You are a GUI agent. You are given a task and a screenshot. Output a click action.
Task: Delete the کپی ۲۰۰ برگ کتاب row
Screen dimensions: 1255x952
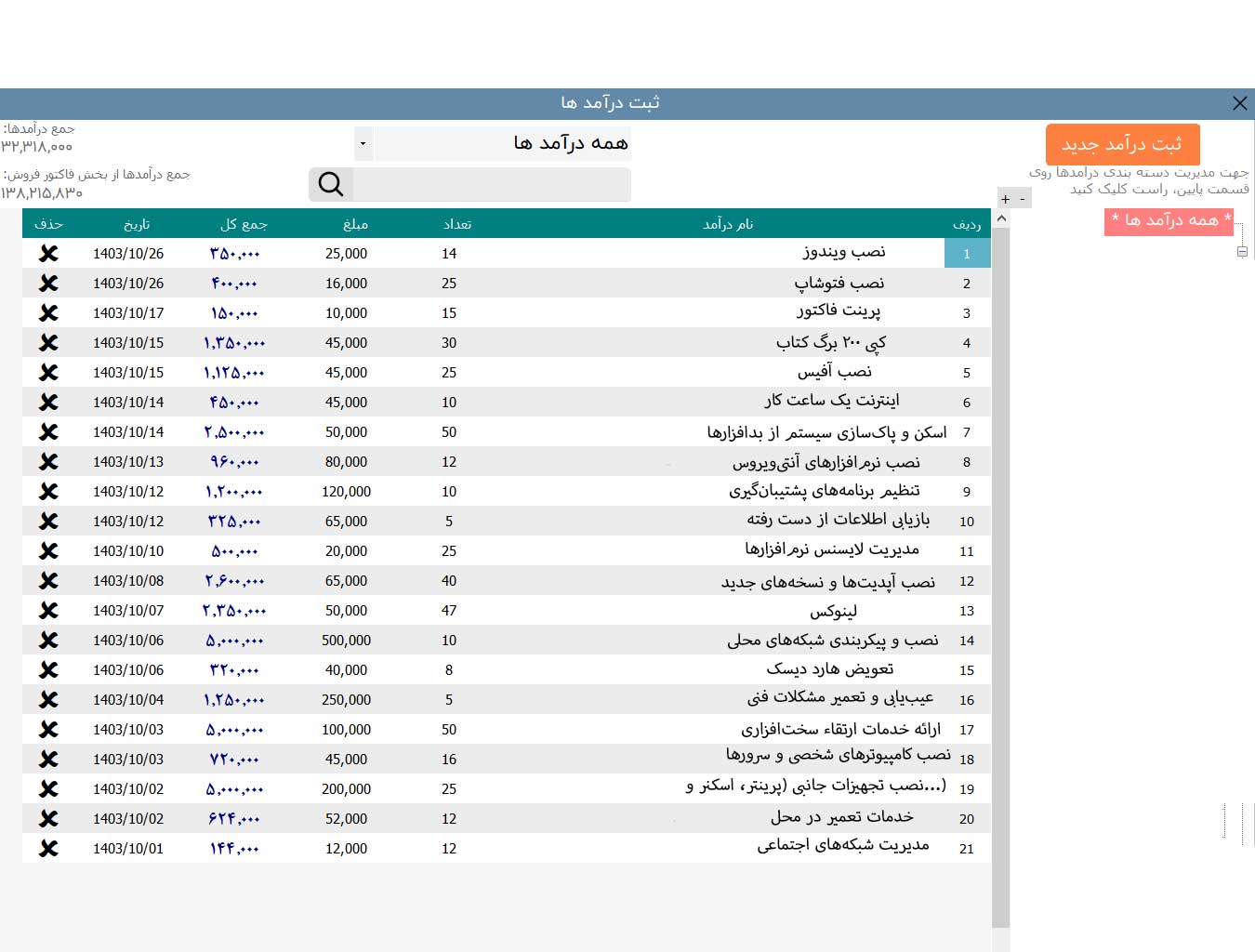point(48,342)
